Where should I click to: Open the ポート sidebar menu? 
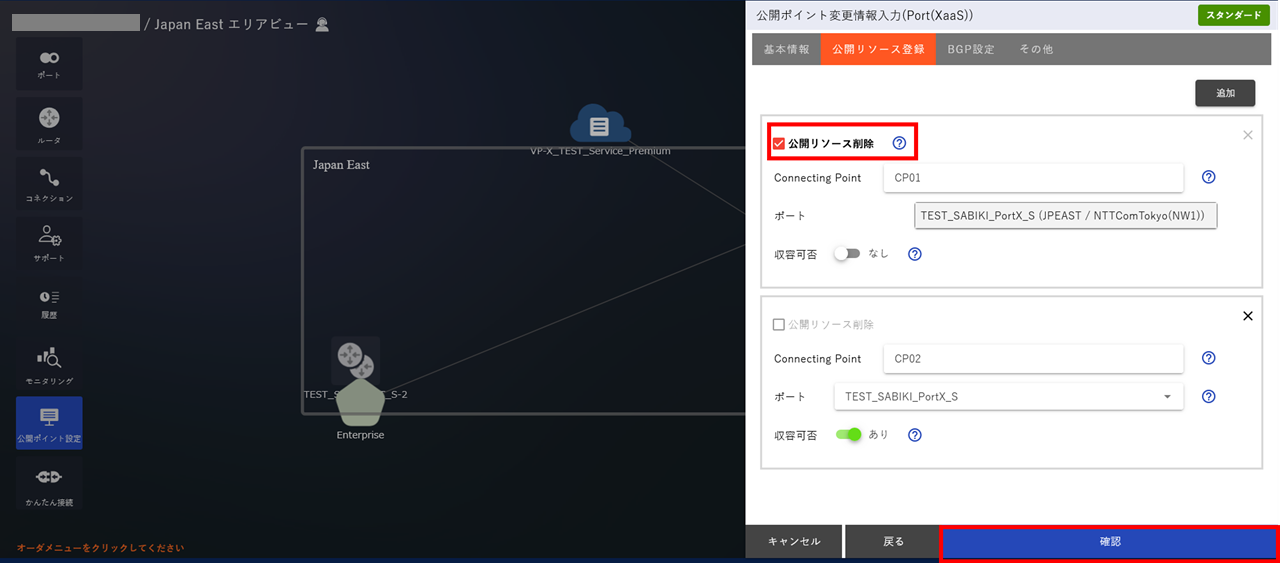[49, 64]
